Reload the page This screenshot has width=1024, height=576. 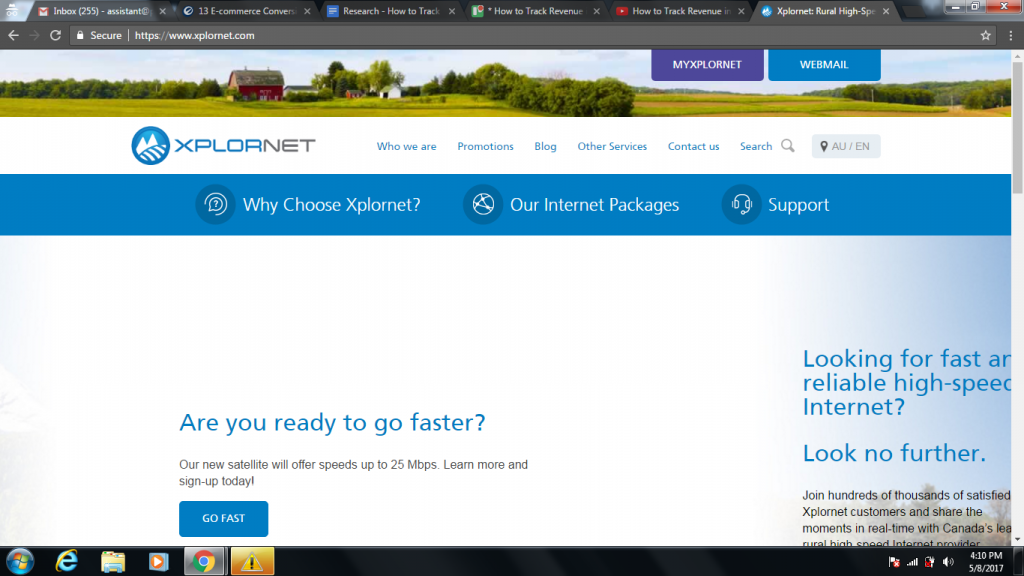56,35
